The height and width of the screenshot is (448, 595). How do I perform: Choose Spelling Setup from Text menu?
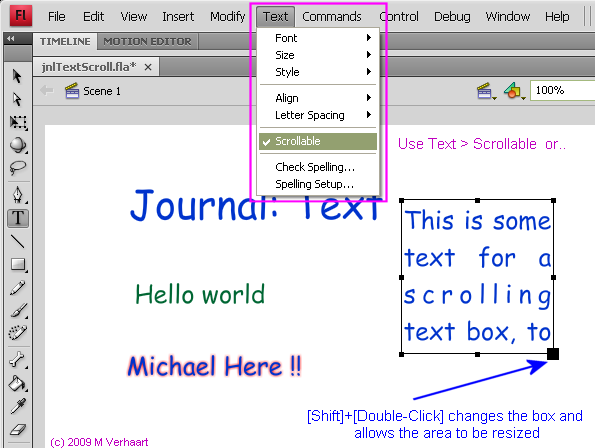pyautogui.click(x=318, y=184)
